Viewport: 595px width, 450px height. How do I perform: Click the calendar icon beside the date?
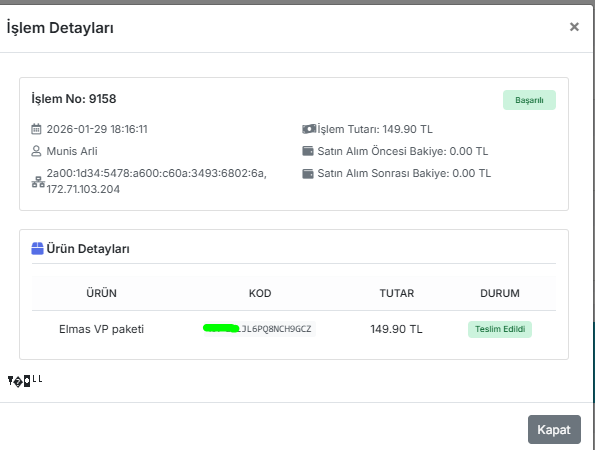tap(36, 129)
